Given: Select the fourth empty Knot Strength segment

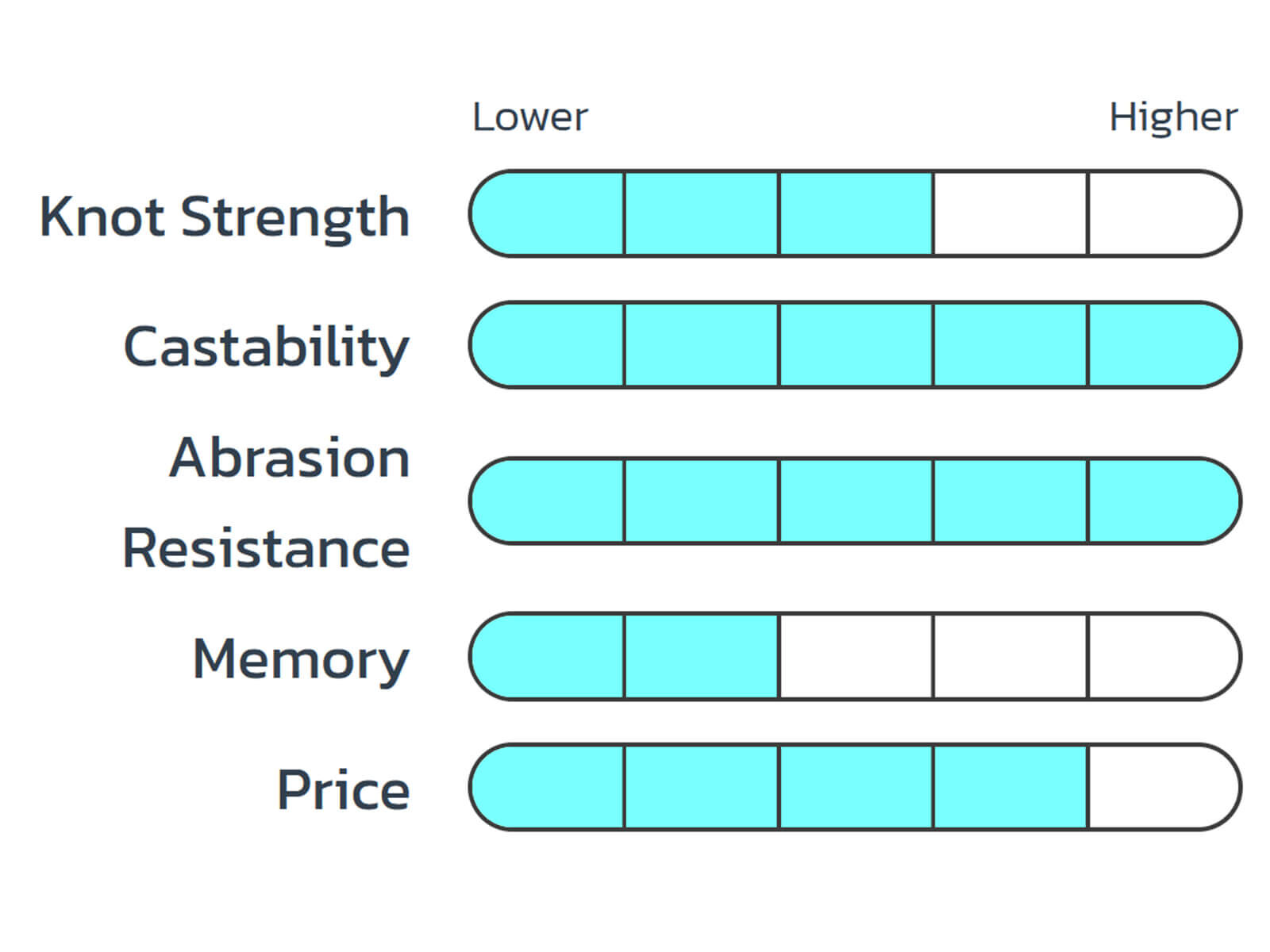Looking at the screenshot, I should 1010,213.
